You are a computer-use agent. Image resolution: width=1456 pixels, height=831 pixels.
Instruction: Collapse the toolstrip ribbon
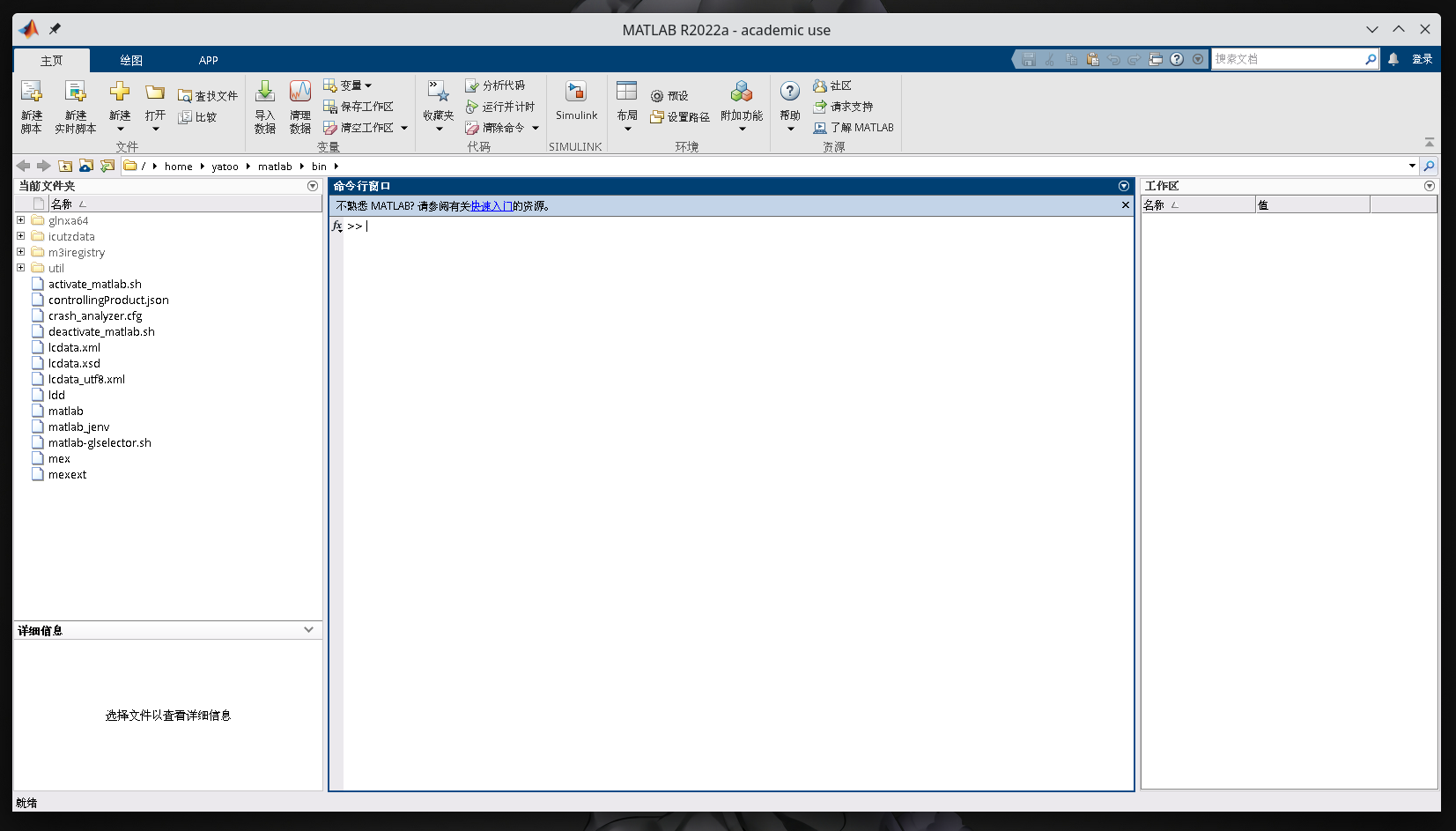(1430, 143)
